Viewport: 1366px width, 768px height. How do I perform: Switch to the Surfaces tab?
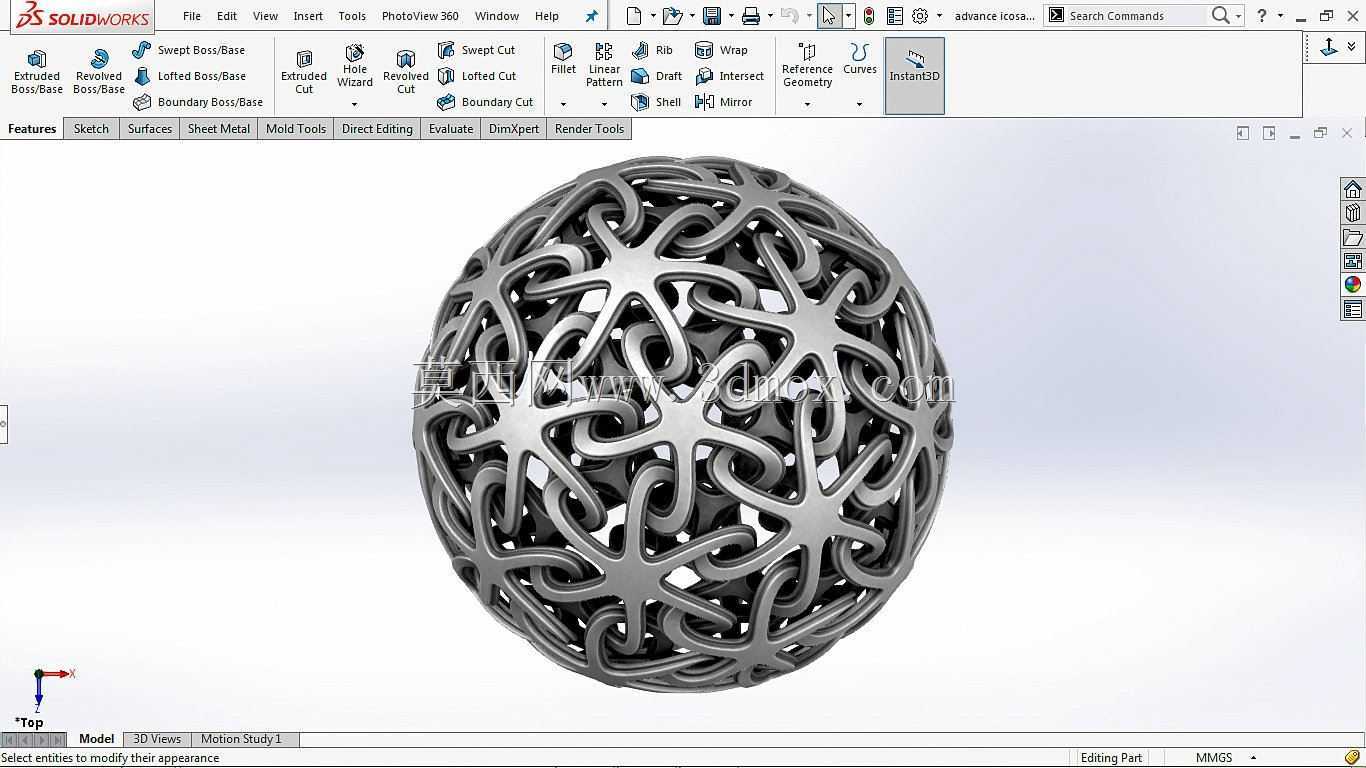pyautogui.click(x=150, y=129)
